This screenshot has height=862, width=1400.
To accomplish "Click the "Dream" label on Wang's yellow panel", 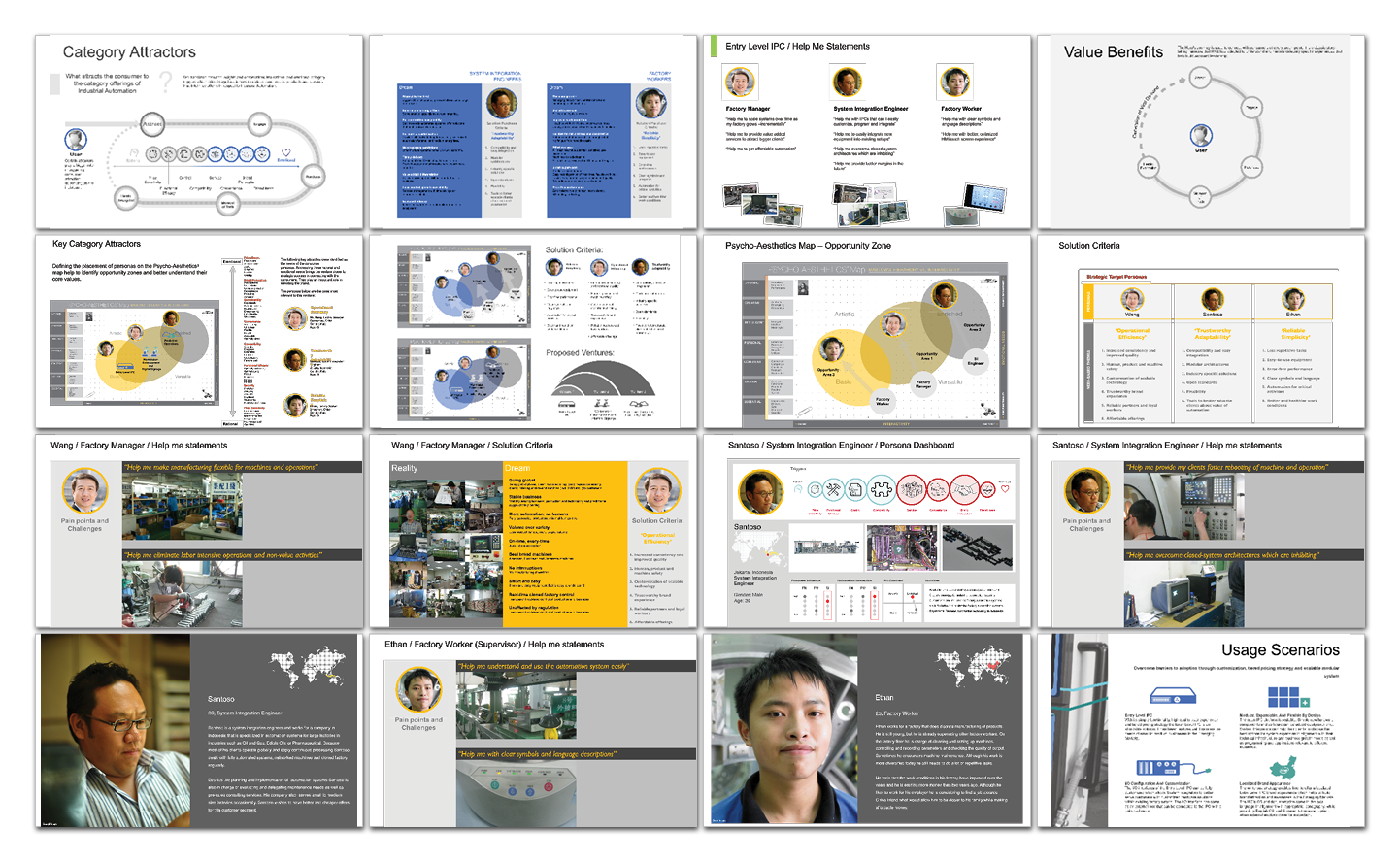I will tap(517, 468).
